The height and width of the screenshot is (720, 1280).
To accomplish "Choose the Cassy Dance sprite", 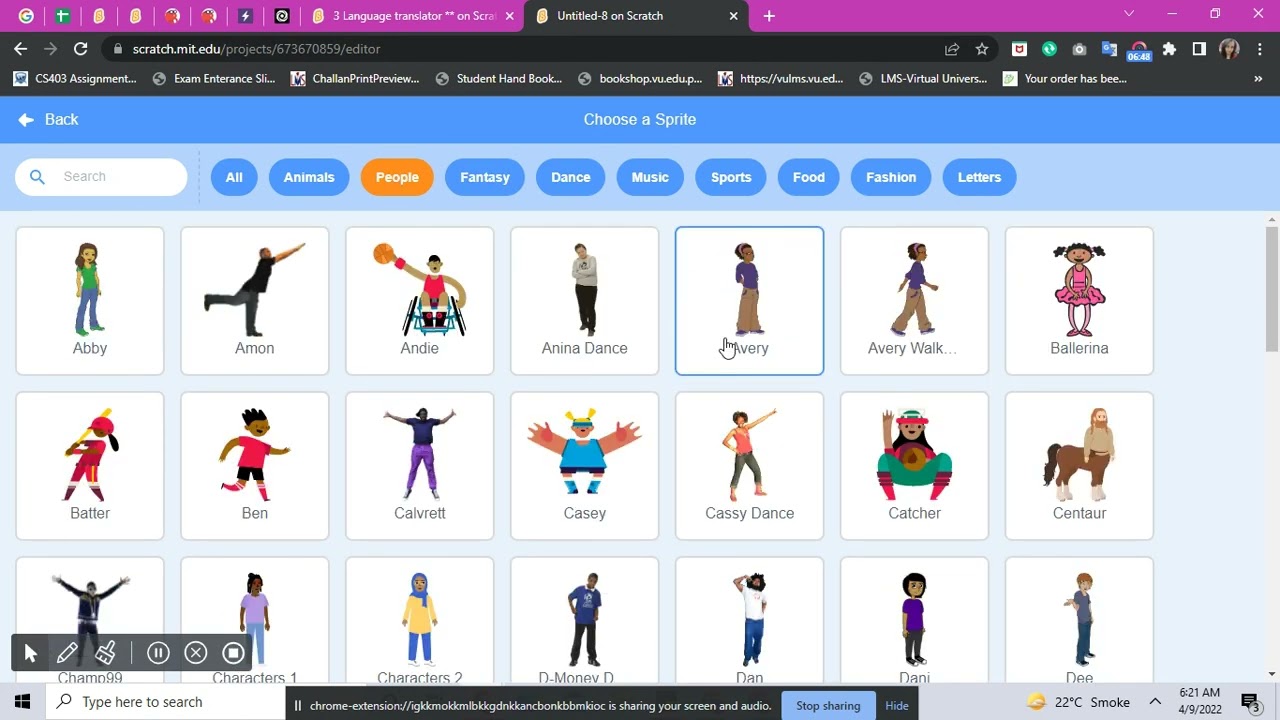I will [750, 466].
